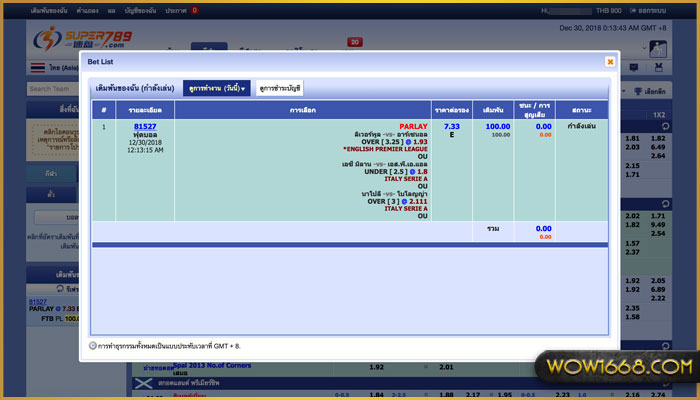Click the red 20 counter badge
Image resolution: width=700 pixels, height=400 pixels.
coord(354,42)
